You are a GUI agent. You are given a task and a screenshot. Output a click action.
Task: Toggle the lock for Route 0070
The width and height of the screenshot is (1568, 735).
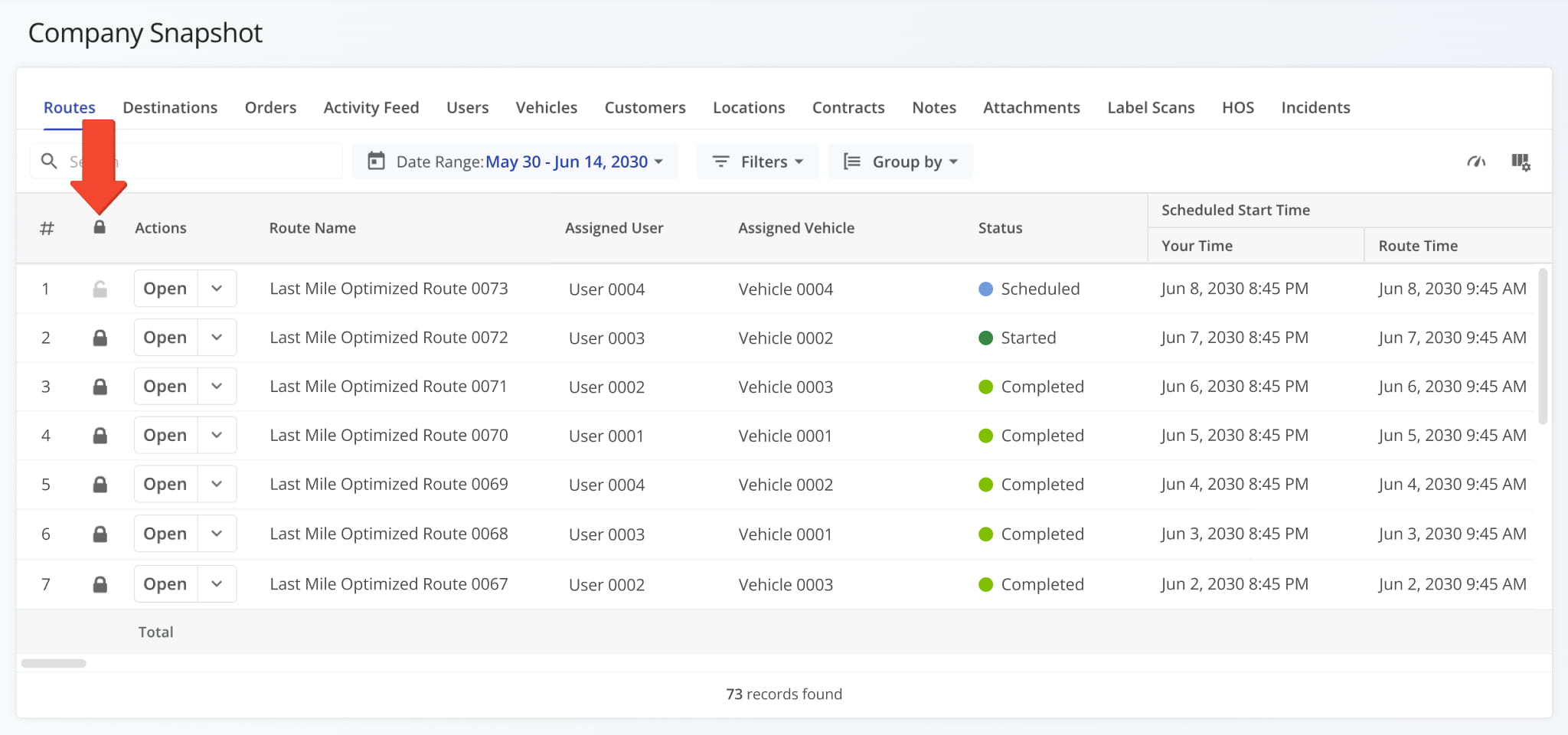click(100, 436)
